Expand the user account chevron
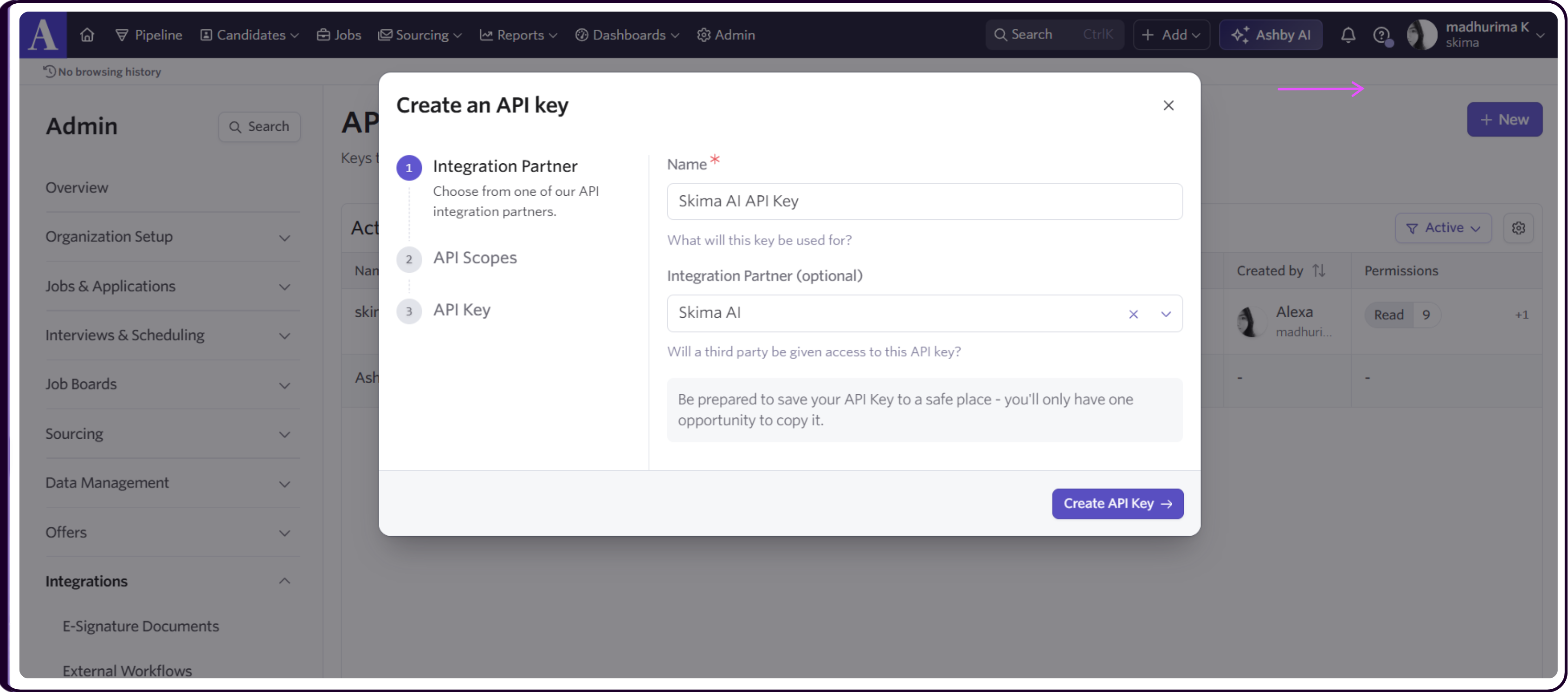The height and width of the screenshot is (692, 1568). pyautogui.click(x=1541, y=35)
